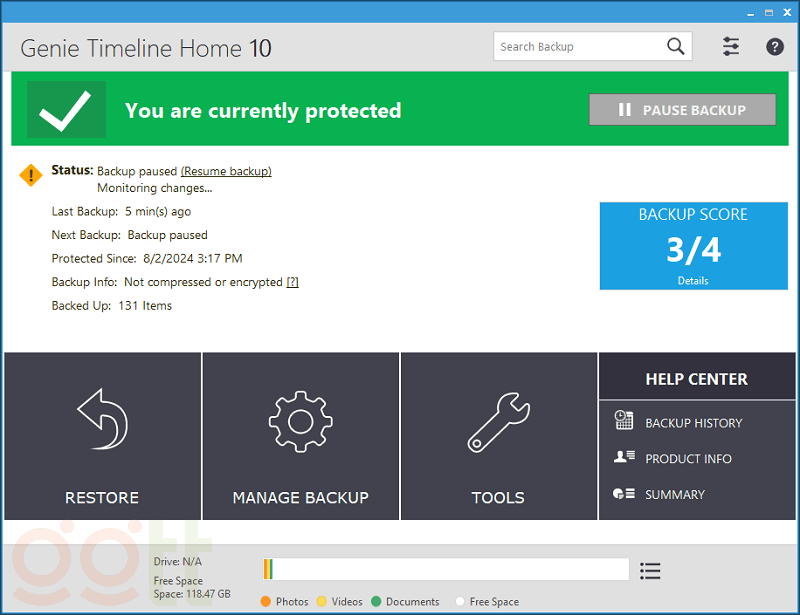Click the orange status warning icon
This screenshot has height=615, width=800.
31,175
